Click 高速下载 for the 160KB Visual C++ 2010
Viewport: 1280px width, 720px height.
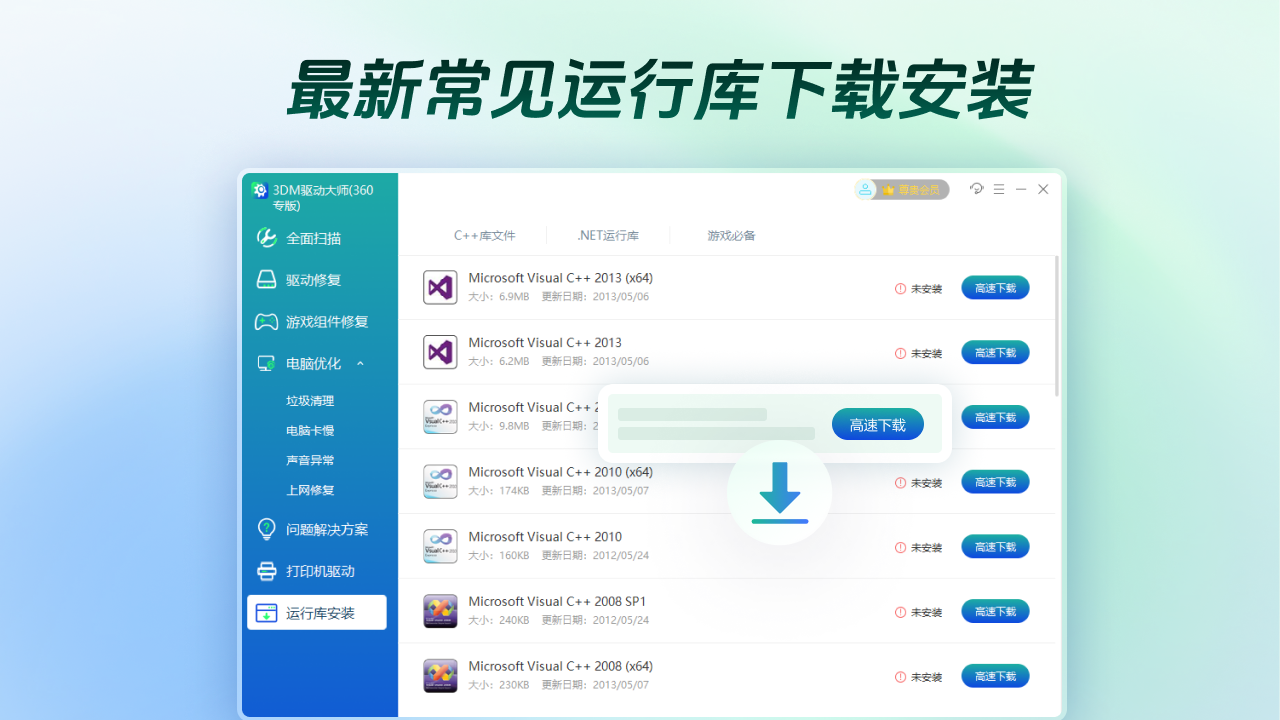coord(995,546)
